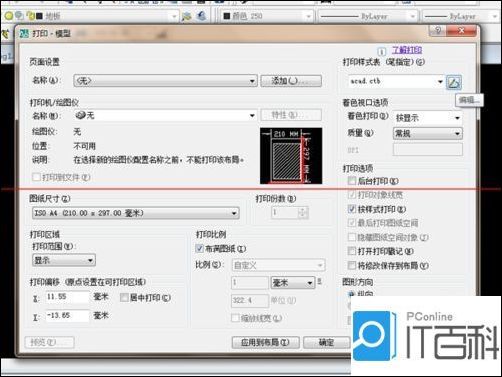Open the 质量 常规 dropdown

tap(428, 134)
